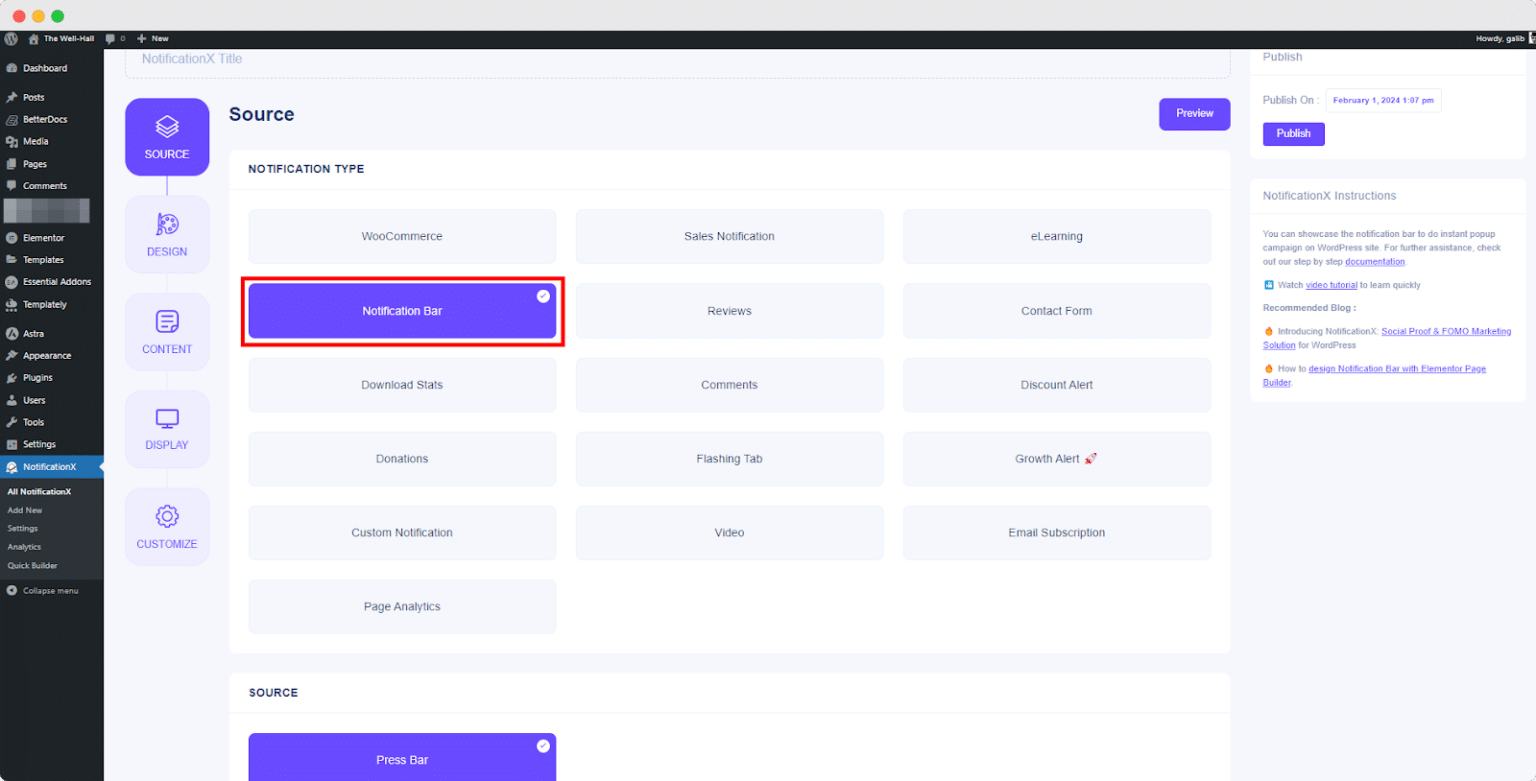Click the Preview button
The image size is (1536, 781).
click(x=1194, y=114)
